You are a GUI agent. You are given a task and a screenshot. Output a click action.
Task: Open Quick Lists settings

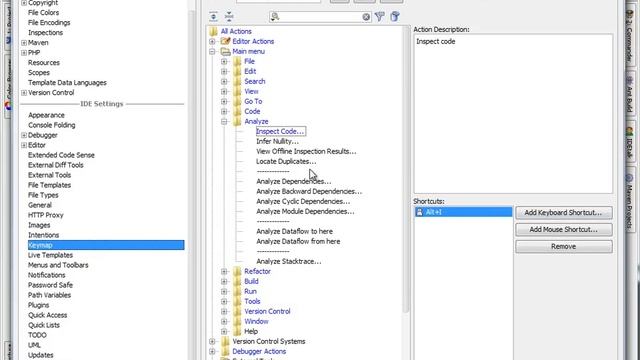(x=44, y=325)
